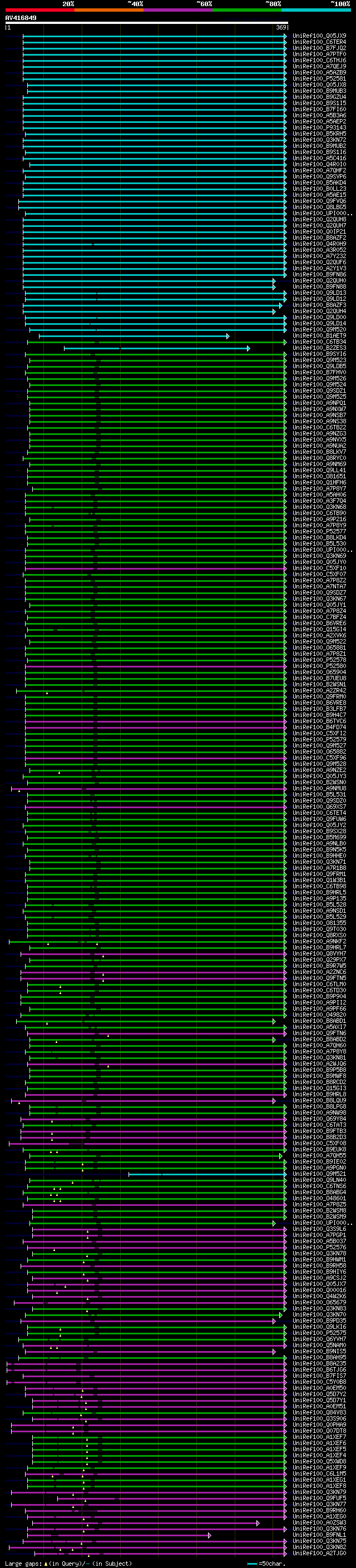356x1568 pixels.
Task: Select hit label UniRef100_C5XF10
Action: [x=319, y=568]
